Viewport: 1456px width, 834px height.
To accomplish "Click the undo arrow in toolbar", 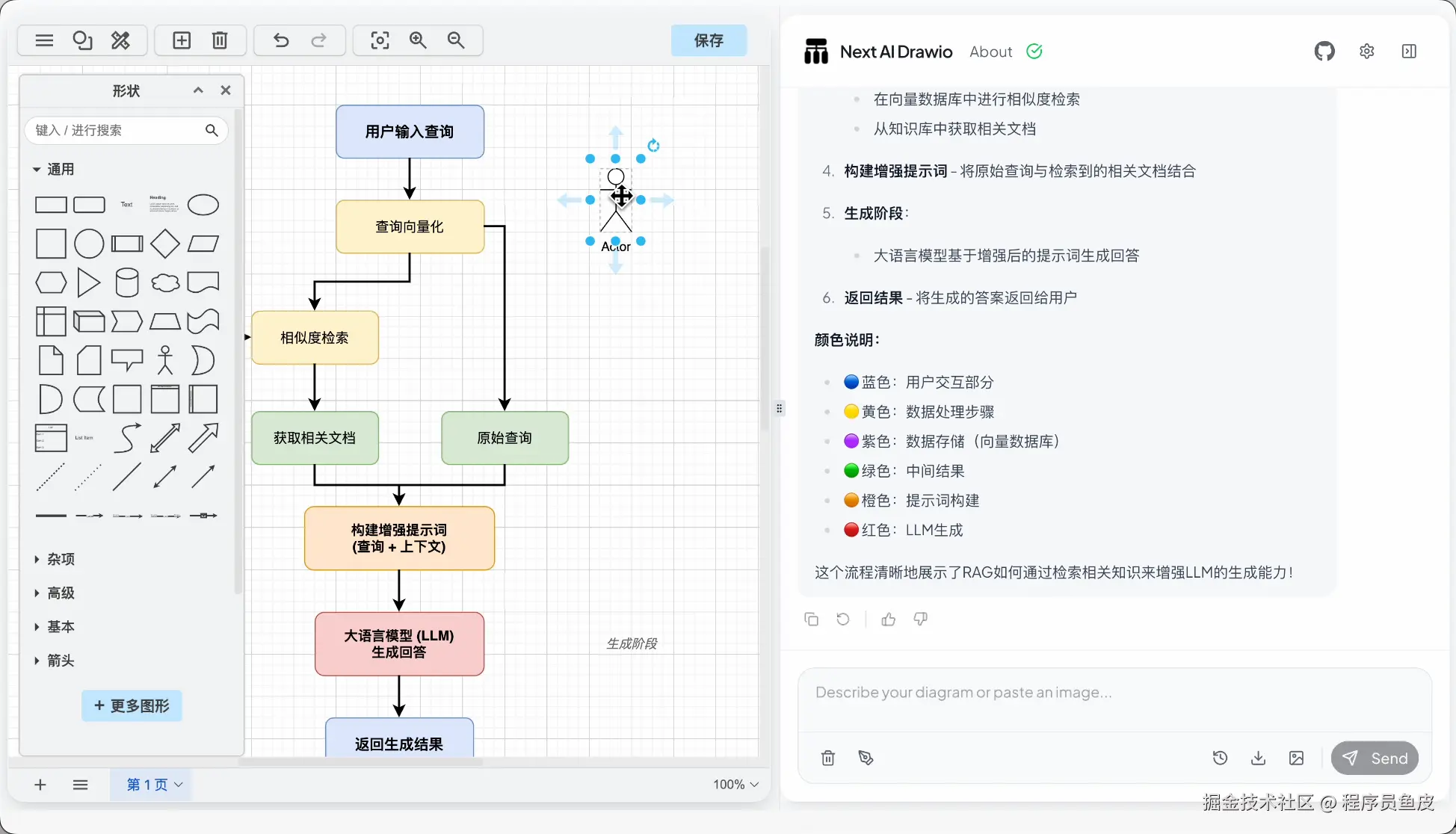I will [281, 40].
